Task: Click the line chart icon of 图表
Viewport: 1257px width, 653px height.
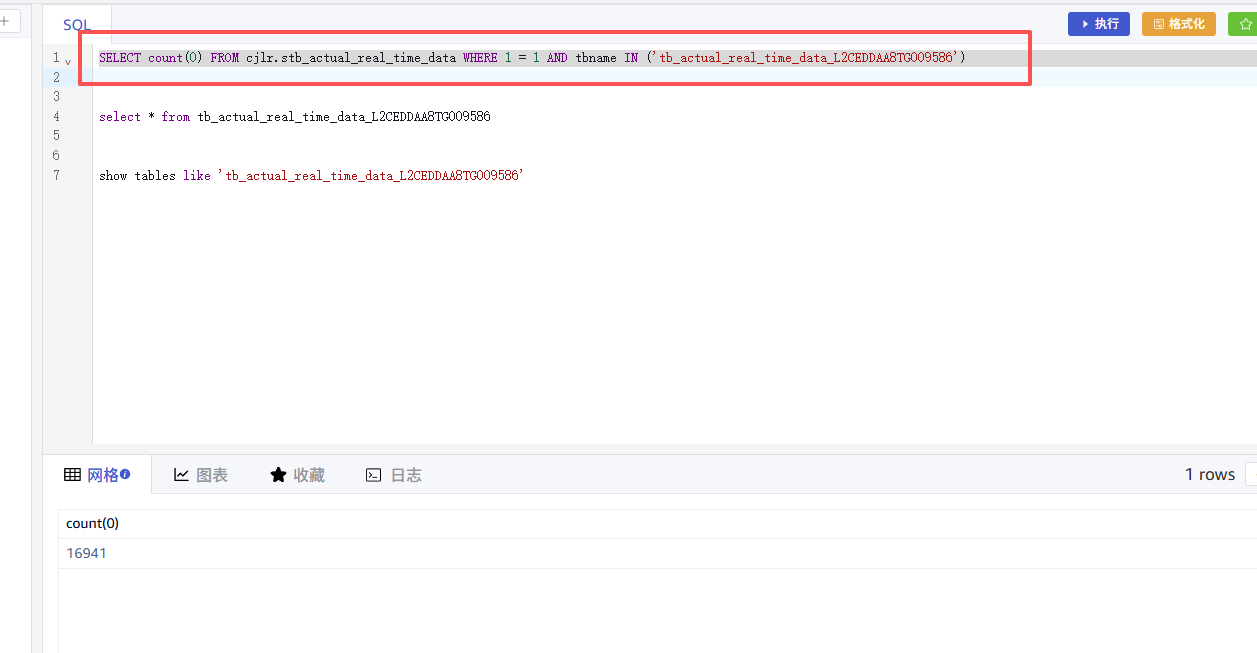Action: coord(181,475)
